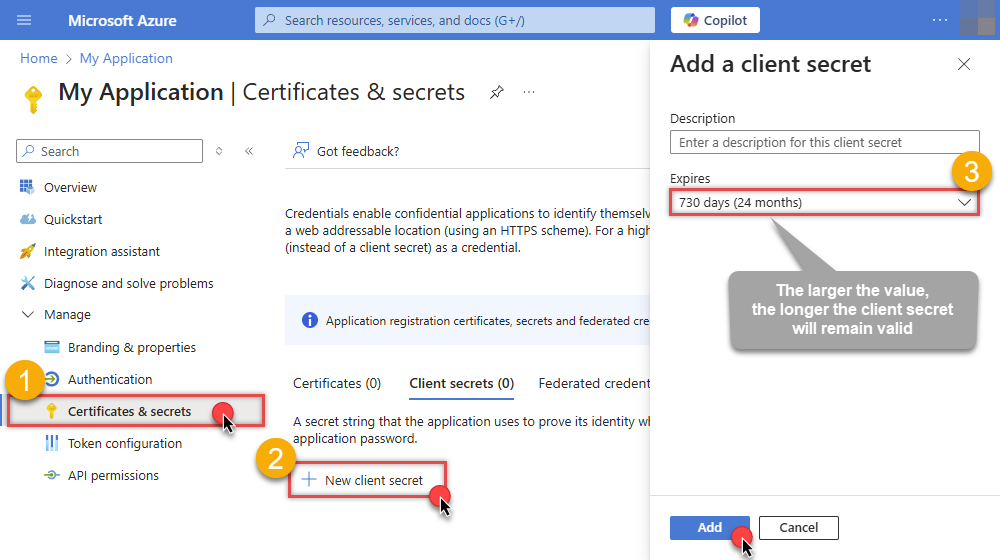Click the Branding & properties icon
Screen dimensions: 1000x560
[x=52, y=347]
